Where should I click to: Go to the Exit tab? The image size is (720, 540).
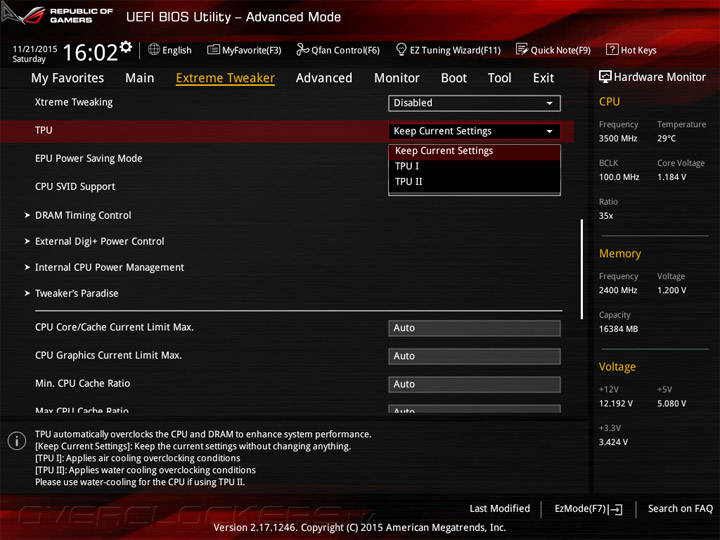[x=544, y=78]
